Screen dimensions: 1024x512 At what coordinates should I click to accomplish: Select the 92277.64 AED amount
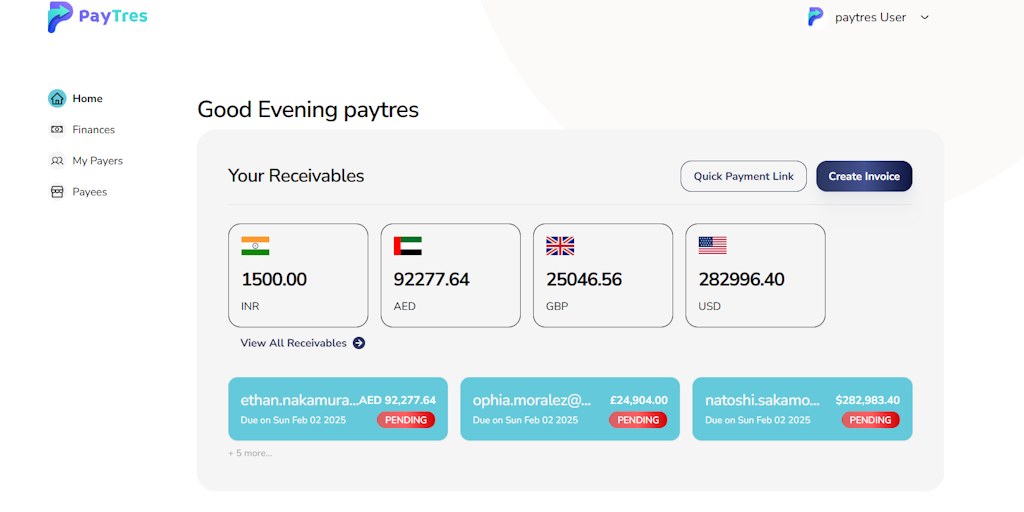pos(432,280)
